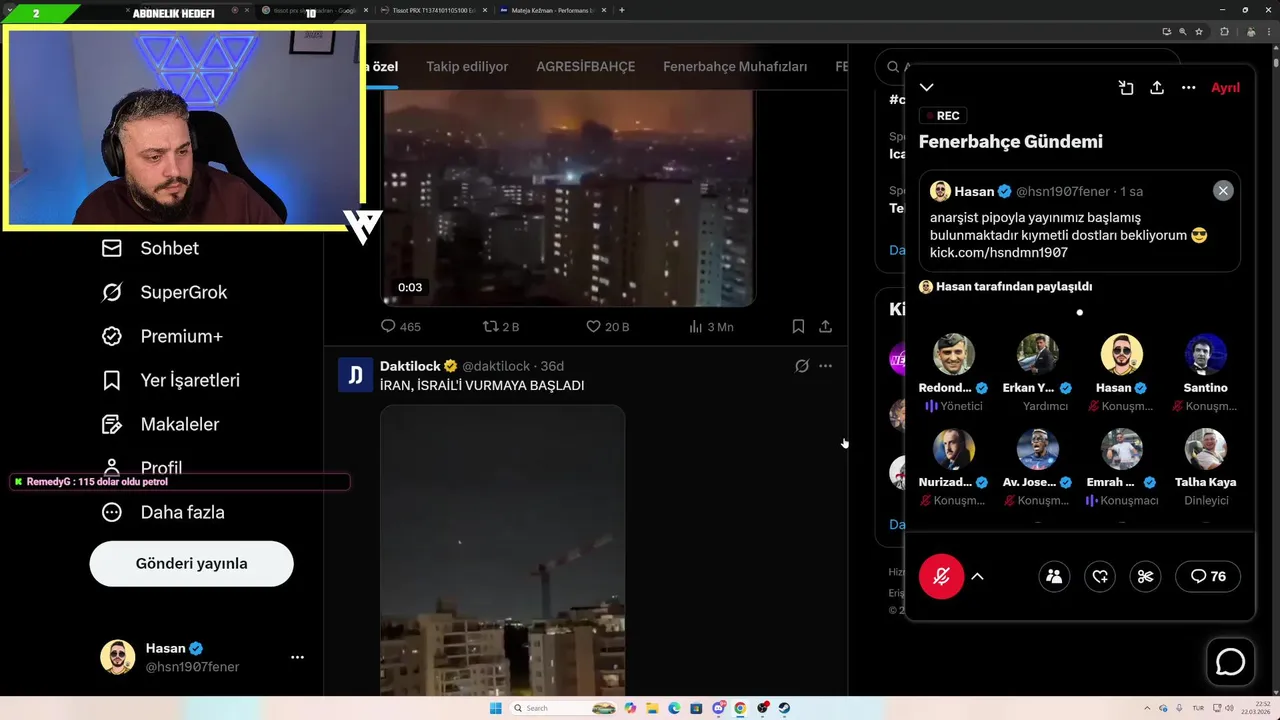Switch to AGRESİFBAHÇE tab
Viewport: 1280px width, 720px height.
(585, 67)
